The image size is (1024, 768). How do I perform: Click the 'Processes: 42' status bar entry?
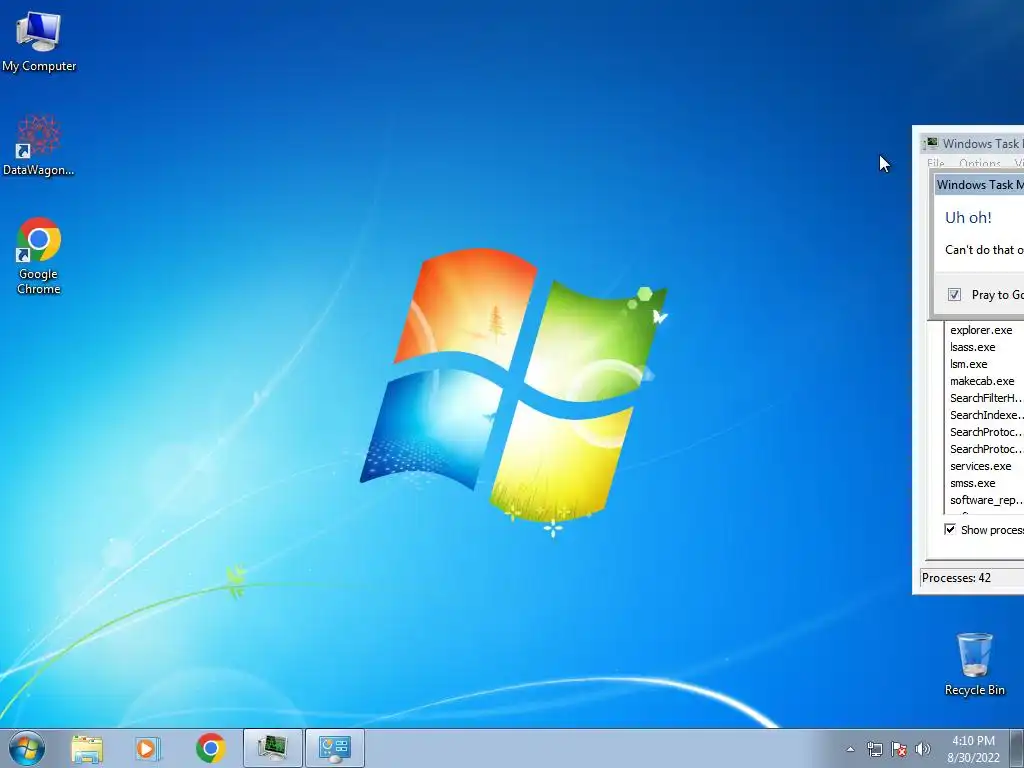[x=972, y=578]
